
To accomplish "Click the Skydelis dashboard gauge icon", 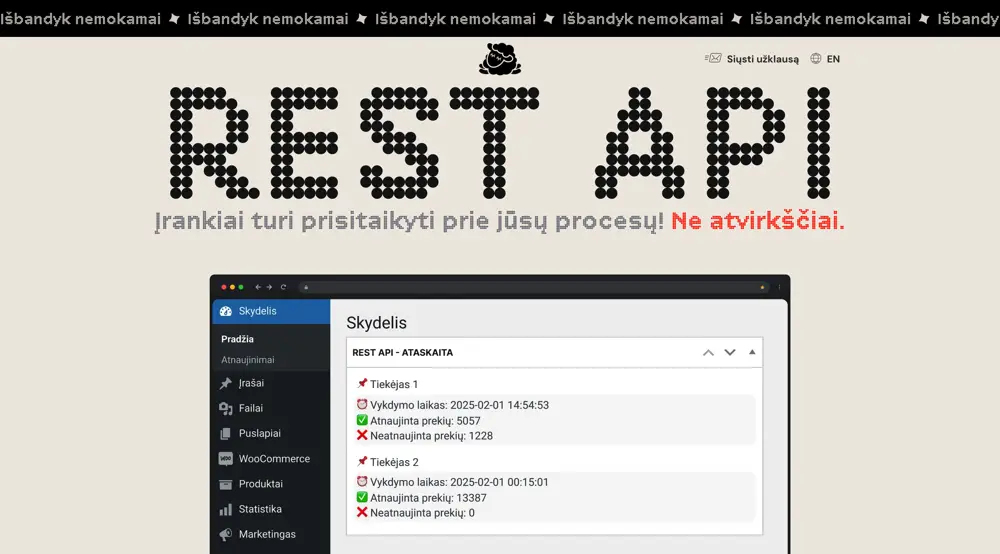I will (x=226, y=311).
